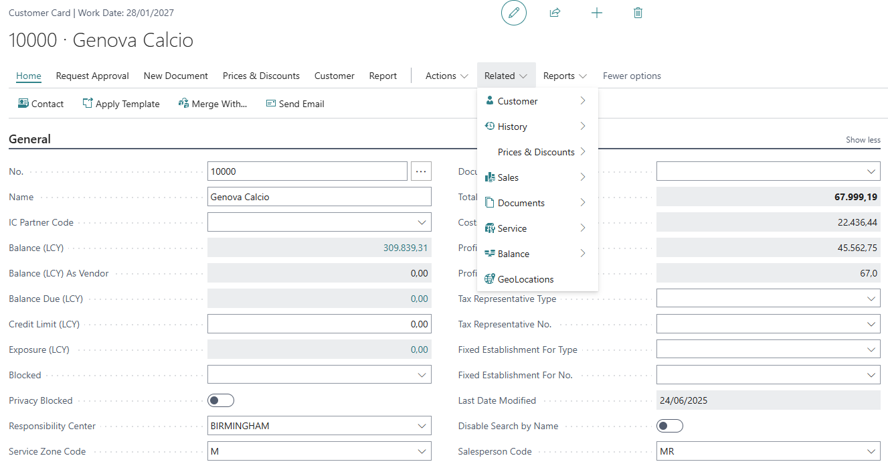Click the ellipsis button next to No. field

[x=421, y=171]
